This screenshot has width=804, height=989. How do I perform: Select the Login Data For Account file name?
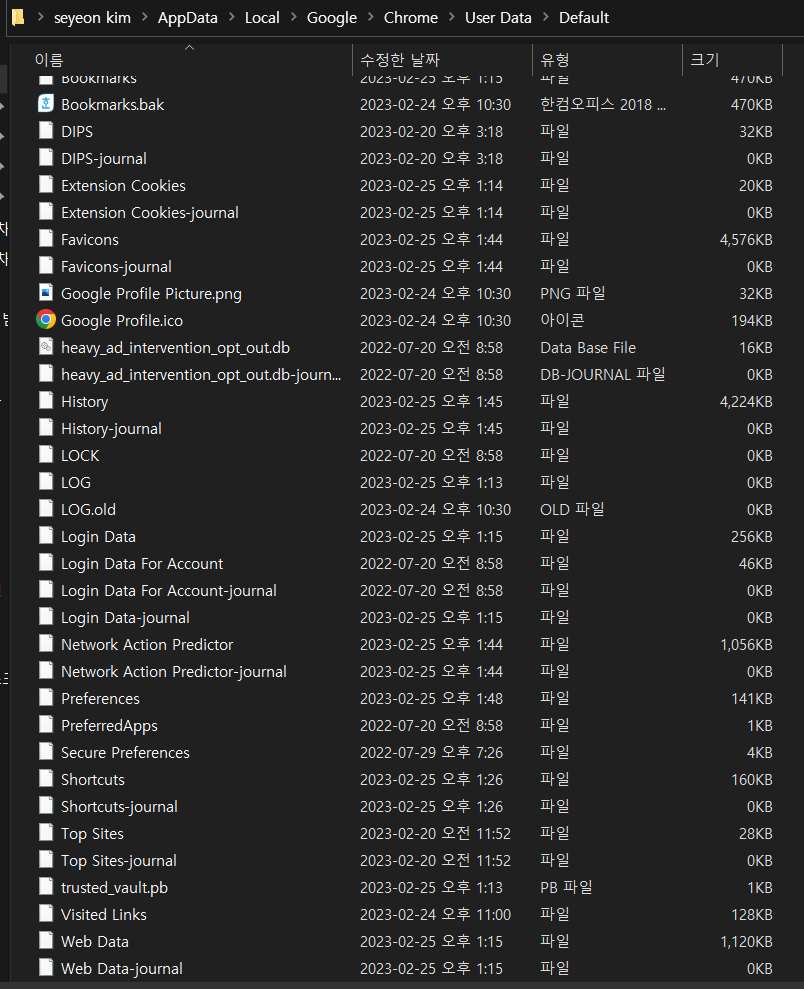[142, 563]
